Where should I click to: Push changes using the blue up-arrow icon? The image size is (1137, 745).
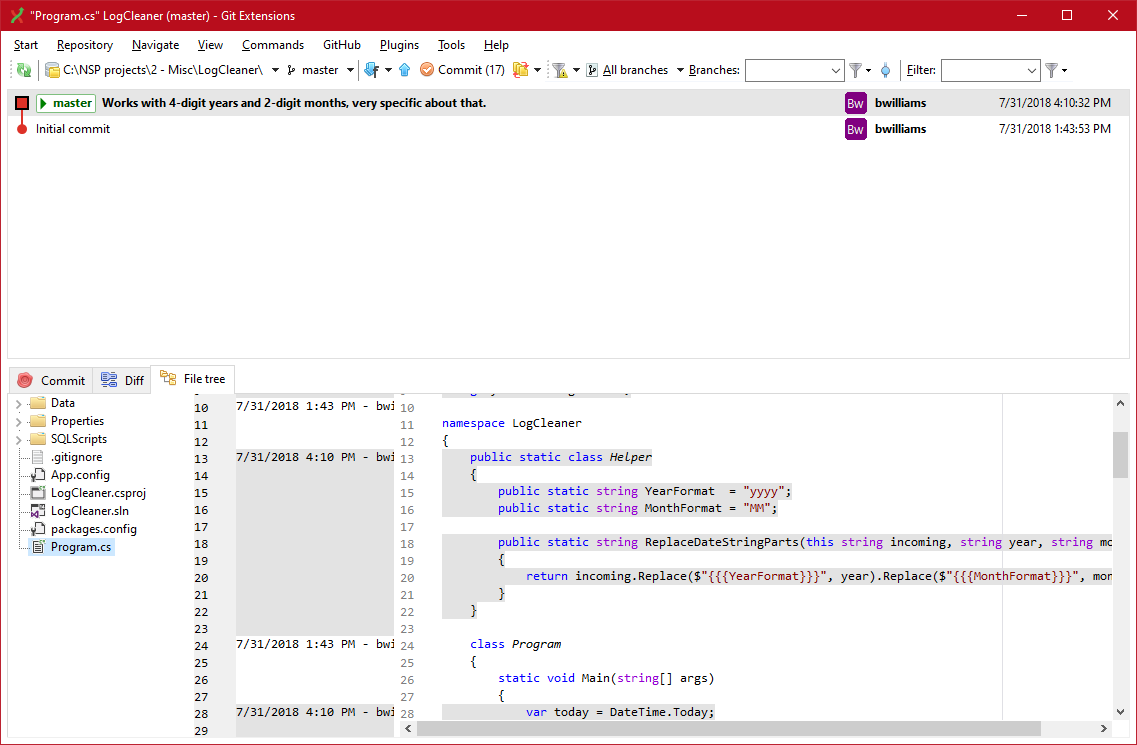click(x=404, y=70)
